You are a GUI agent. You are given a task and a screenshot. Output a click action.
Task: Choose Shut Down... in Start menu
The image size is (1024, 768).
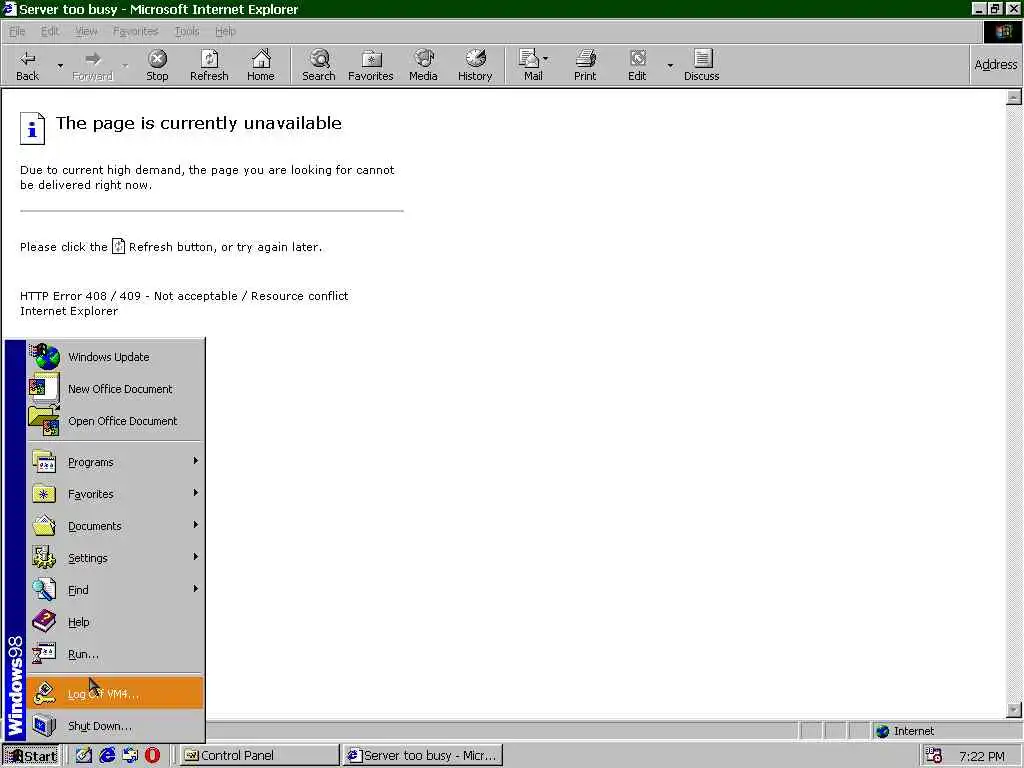[116, 726]
